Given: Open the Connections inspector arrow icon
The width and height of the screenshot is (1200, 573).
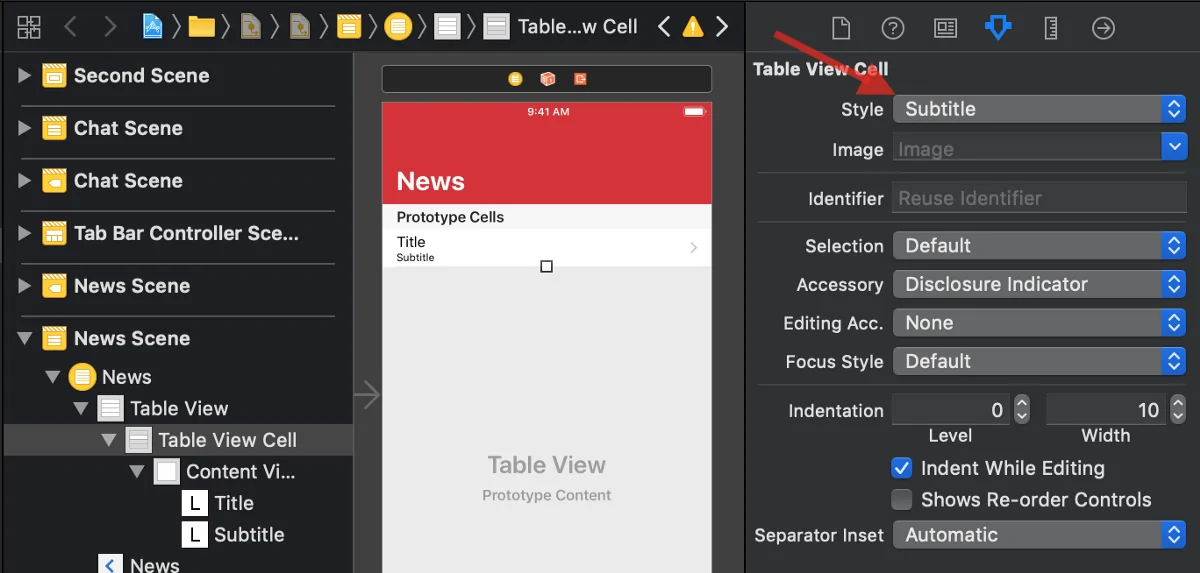Looking at the screenshot, I should pyautogui.click(x=1103, y=28).
